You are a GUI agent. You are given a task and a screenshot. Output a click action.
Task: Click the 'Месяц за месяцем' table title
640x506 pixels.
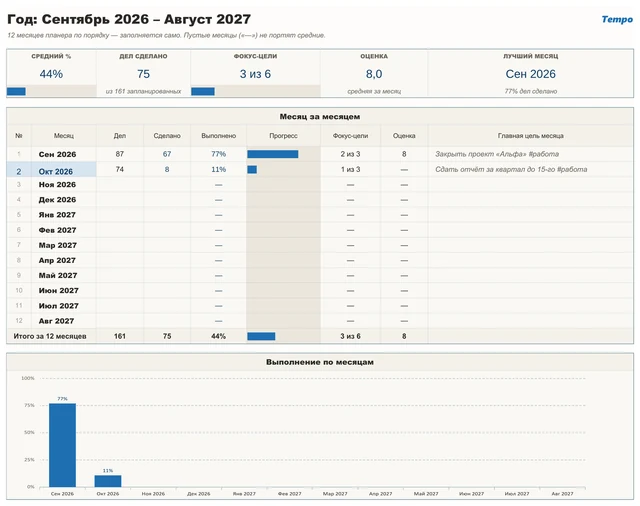[x=320, y=116]
